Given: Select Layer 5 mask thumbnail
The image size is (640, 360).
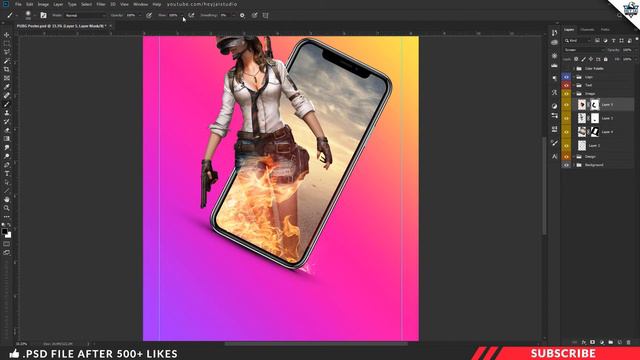Looking at the screenshot, I should click(595, 104).
